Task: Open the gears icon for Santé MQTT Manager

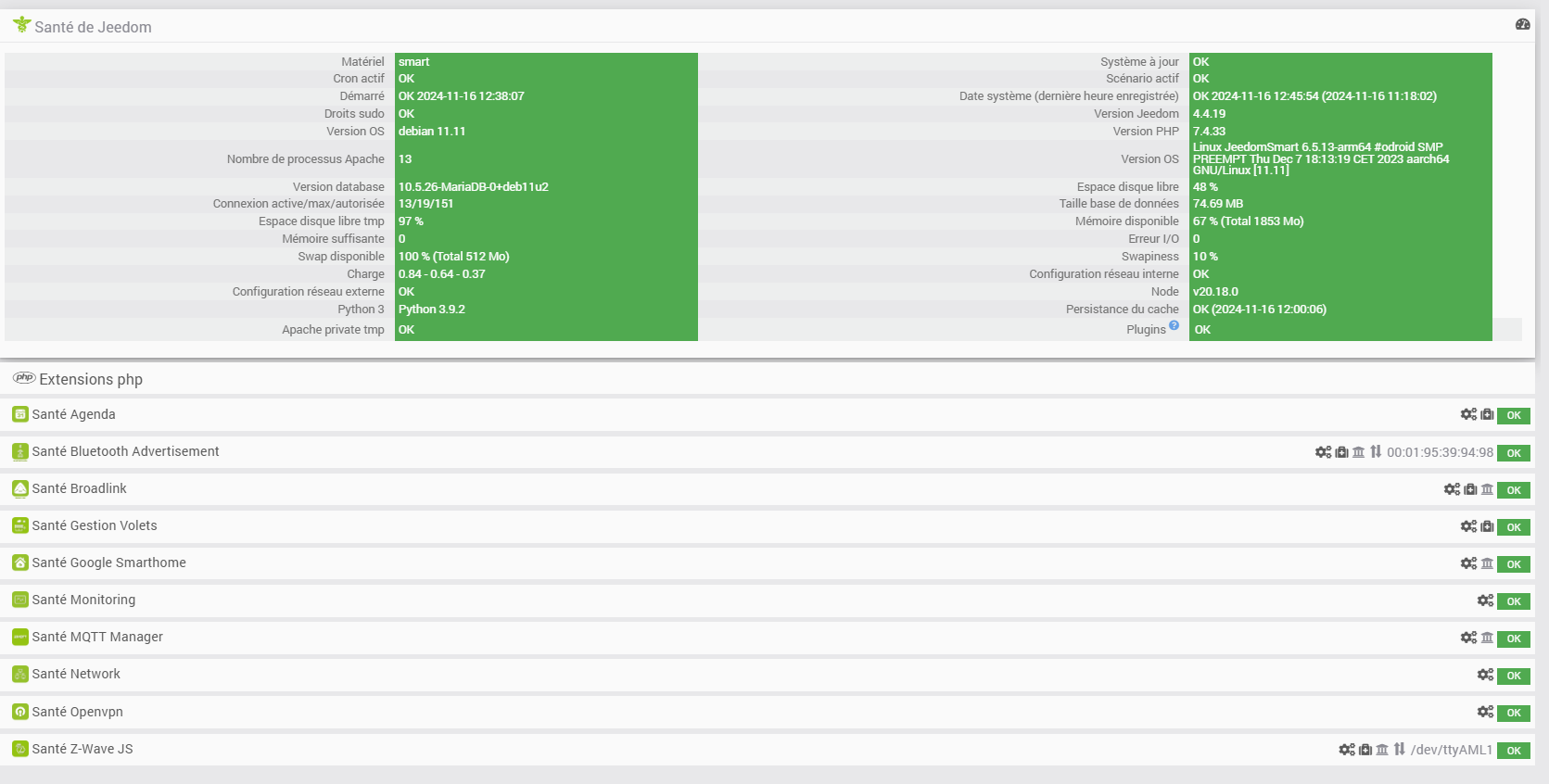Action: (1468, 637)
